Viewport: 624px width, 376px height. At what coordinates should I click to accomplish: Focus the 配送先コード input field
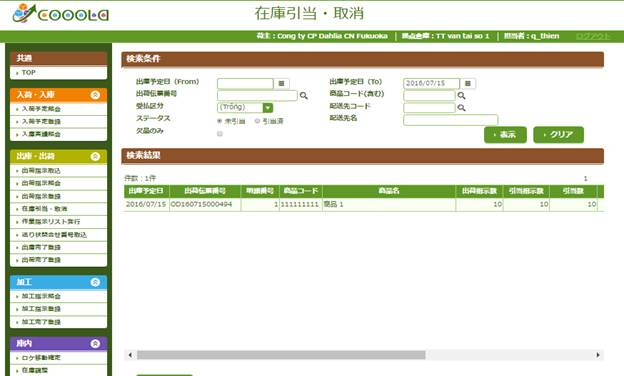[429, 108]
